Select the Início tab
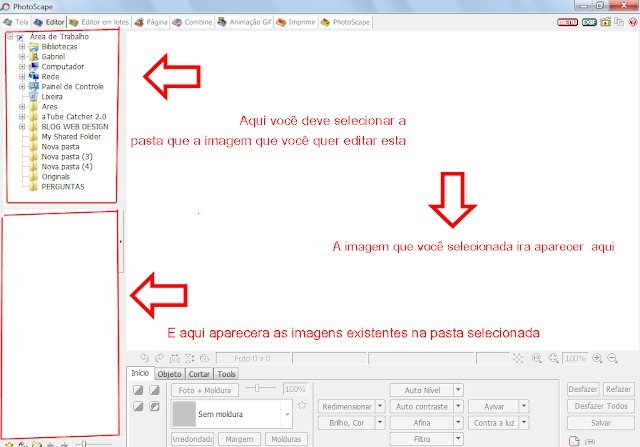The height and width of the screenshot is (447, 640). 140,373
